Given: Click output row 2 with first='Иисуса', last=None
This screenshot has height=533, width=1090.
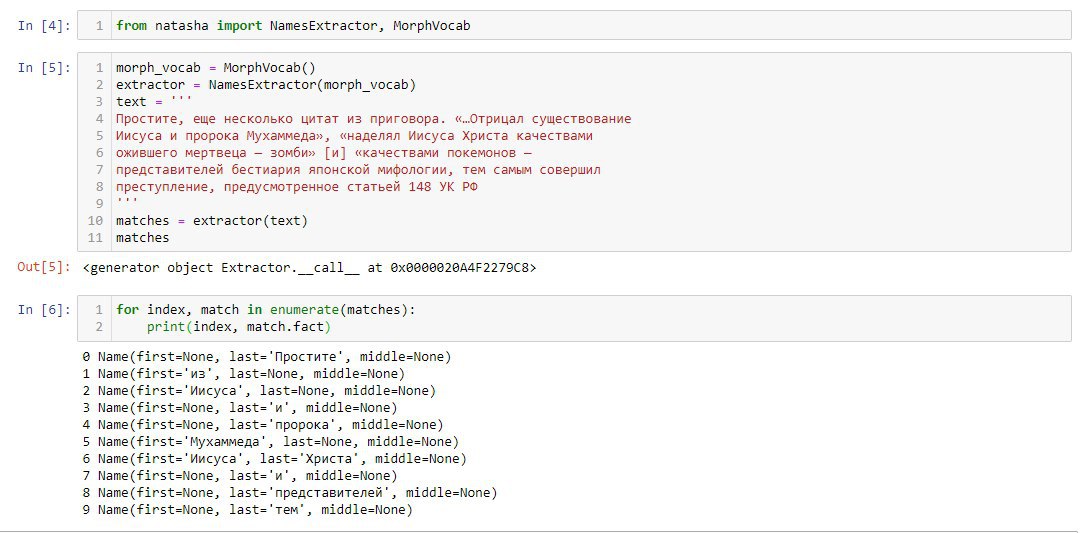Looking at the screenshot, I should click(259, 391).
